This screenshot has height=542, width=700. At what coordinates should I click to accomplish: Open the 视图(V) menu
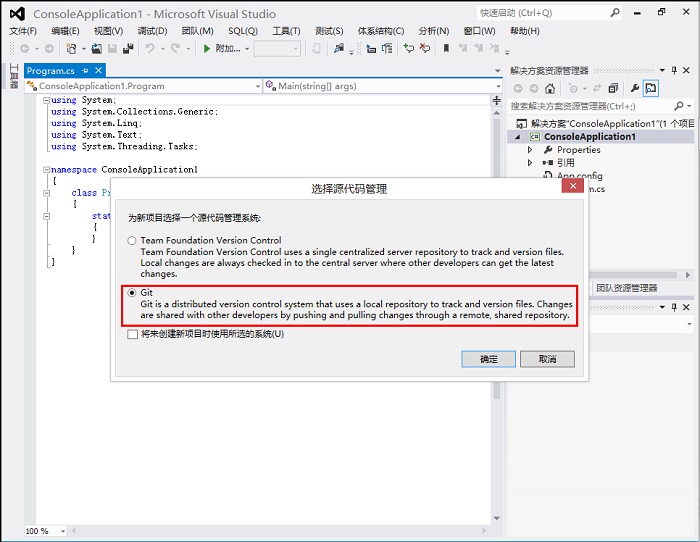pos(108,31)
